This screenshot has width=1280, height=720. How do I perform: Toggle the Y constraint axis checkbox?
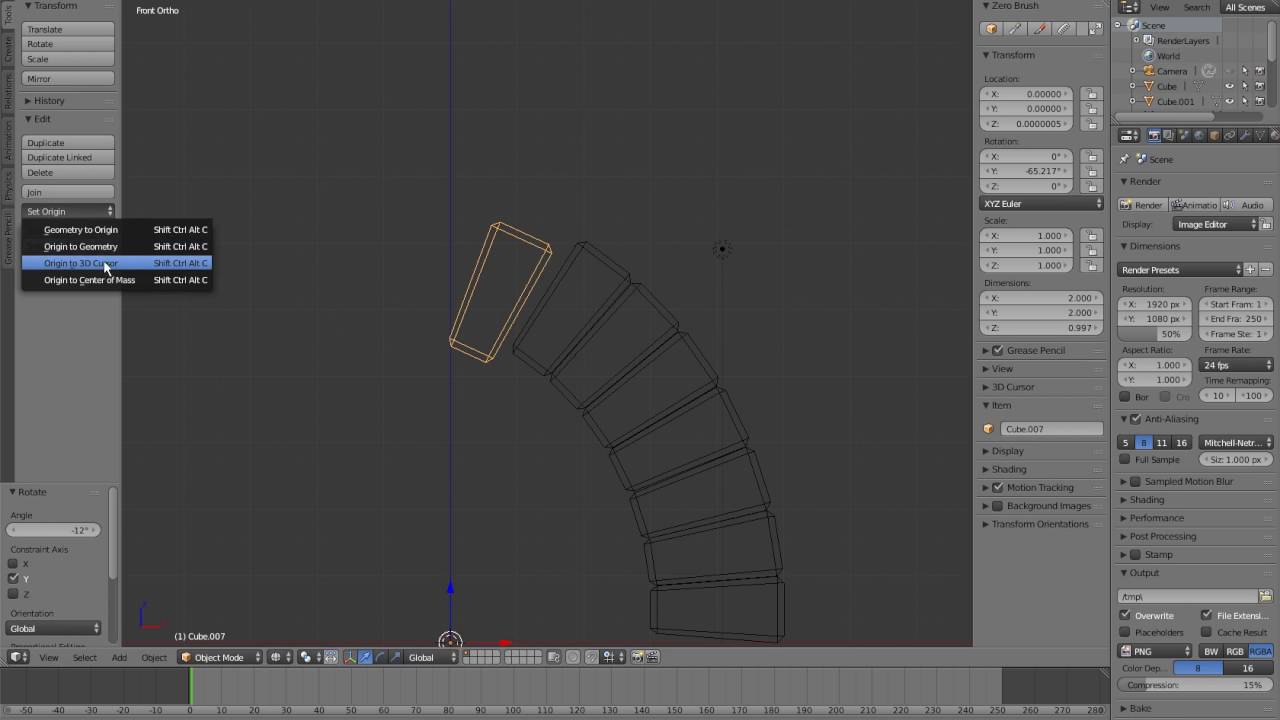pyautogui.click(x=13, y=579)
